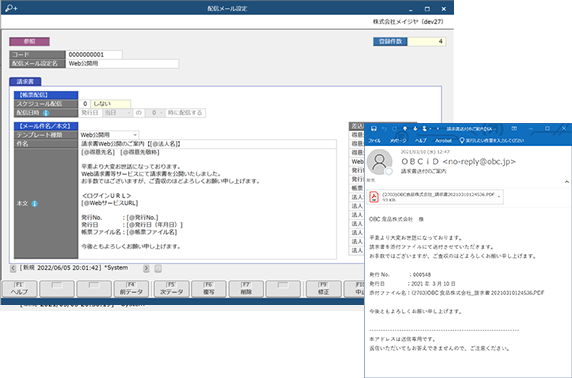
Task: Click the F1 ヘルプ button
Action: 19,289
